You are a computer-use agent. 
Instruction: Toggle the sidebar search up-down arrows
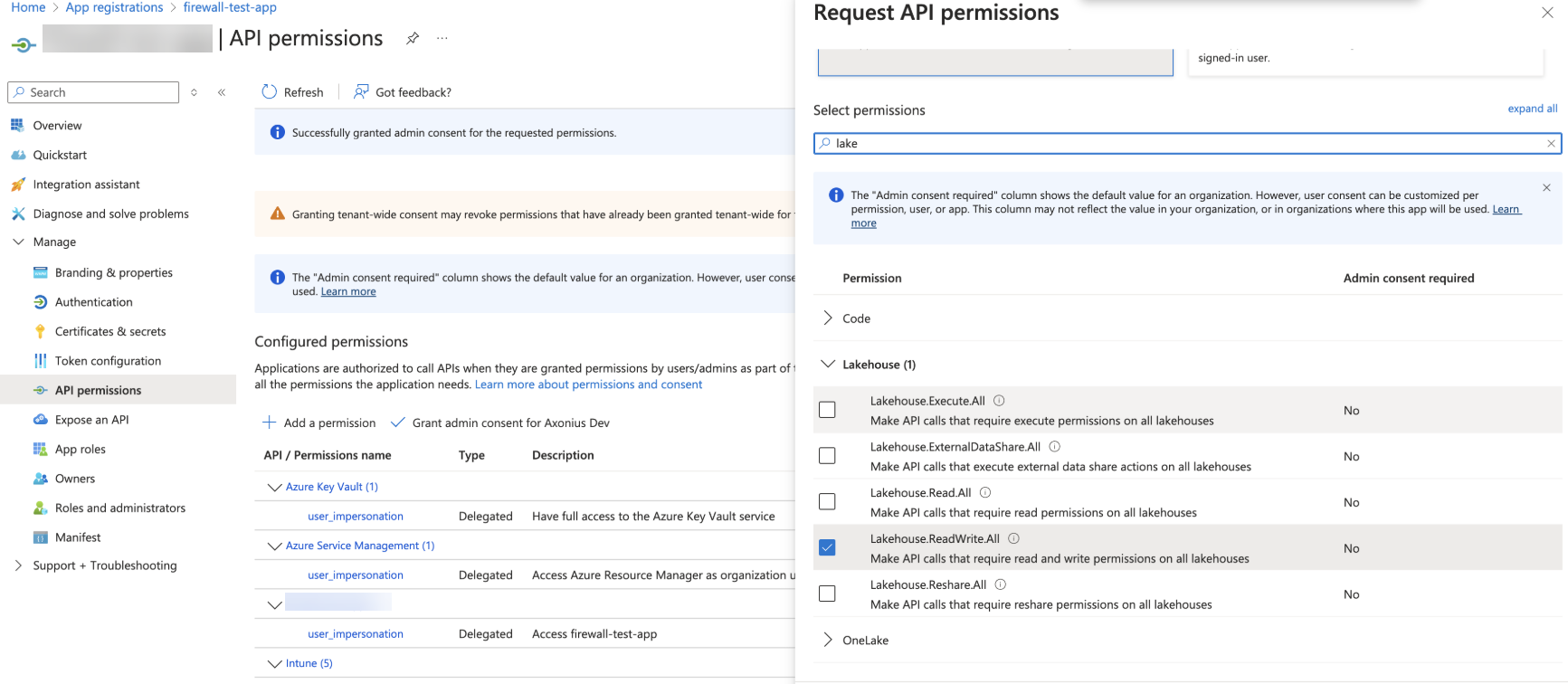click(x=194, y=92)
